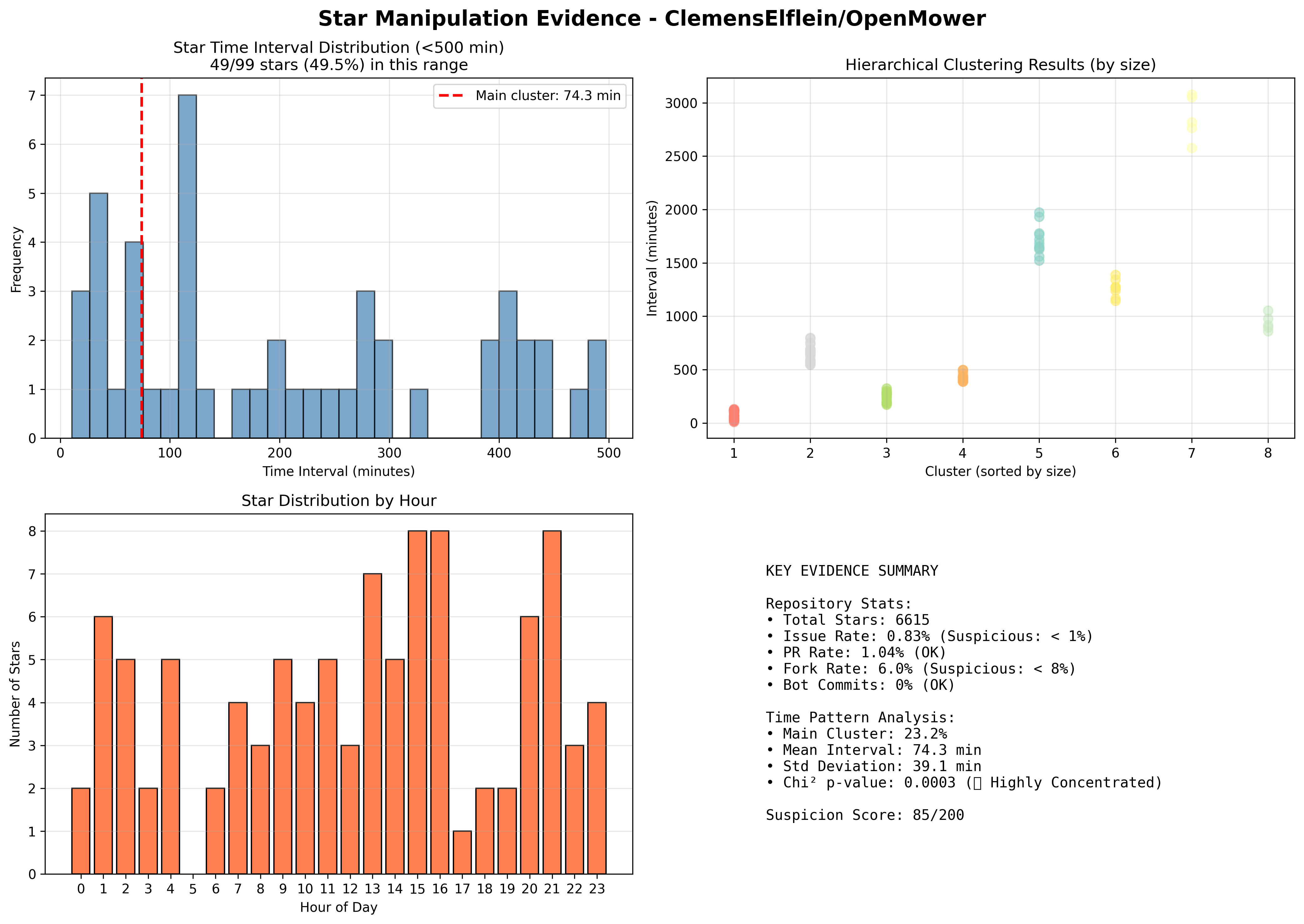Click the tallest histogram bar with frequency 7
The image size is (1304, 924).
[187, 266]
